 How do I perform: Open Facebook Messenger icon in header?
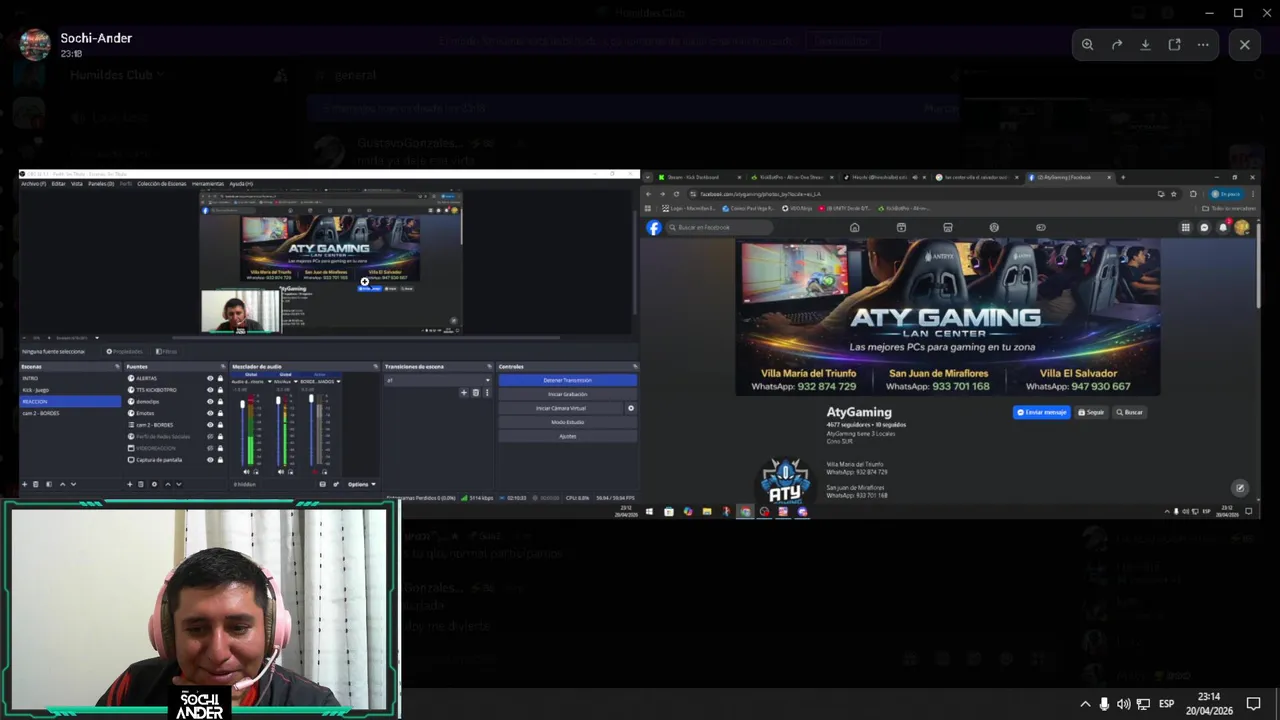point(1204,227)
